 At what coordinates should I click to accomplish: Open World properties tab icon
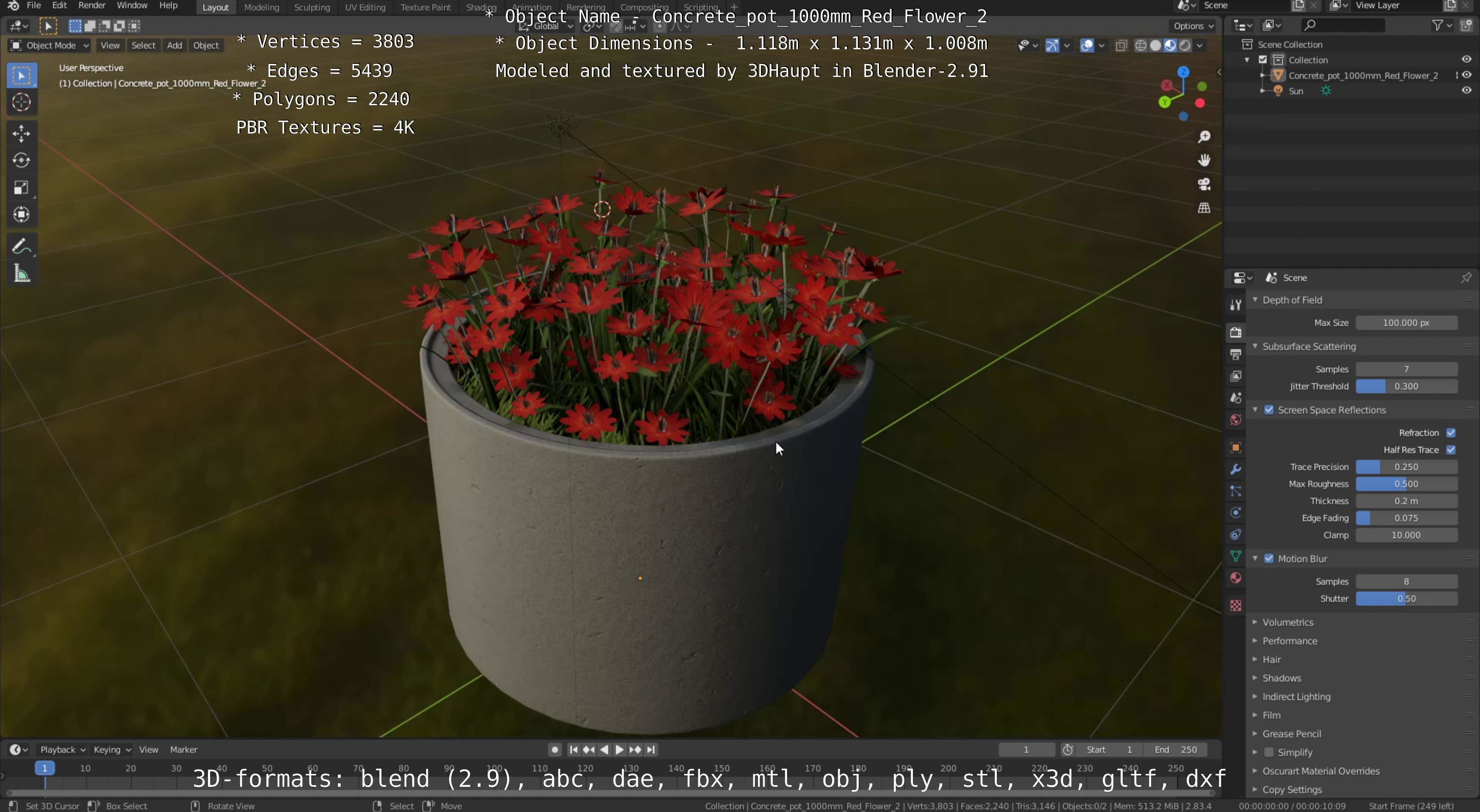click(1236, 420)
